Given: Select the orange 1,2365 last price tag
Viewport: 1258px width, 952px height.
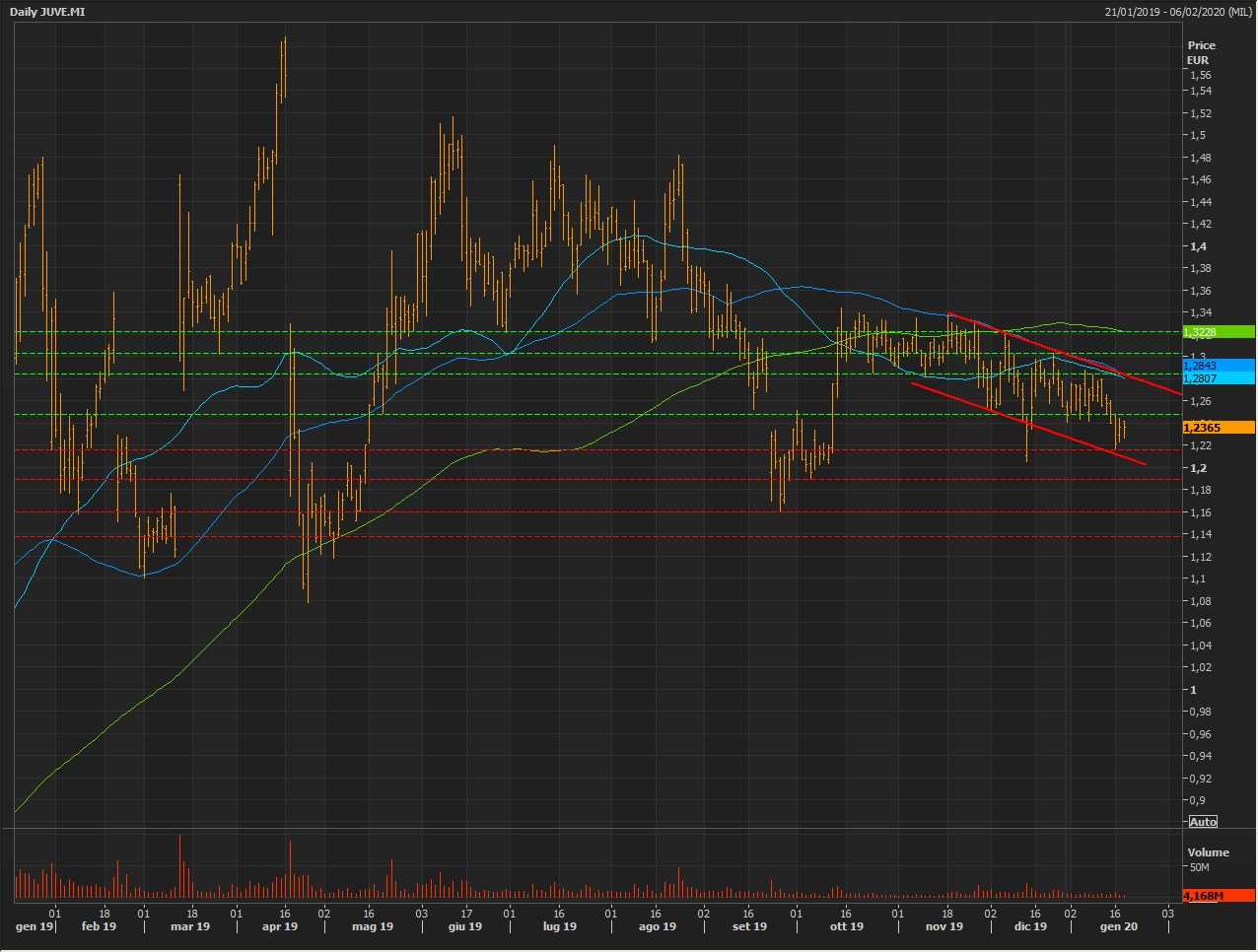Looking at the screenshot, I should 1219,428.
